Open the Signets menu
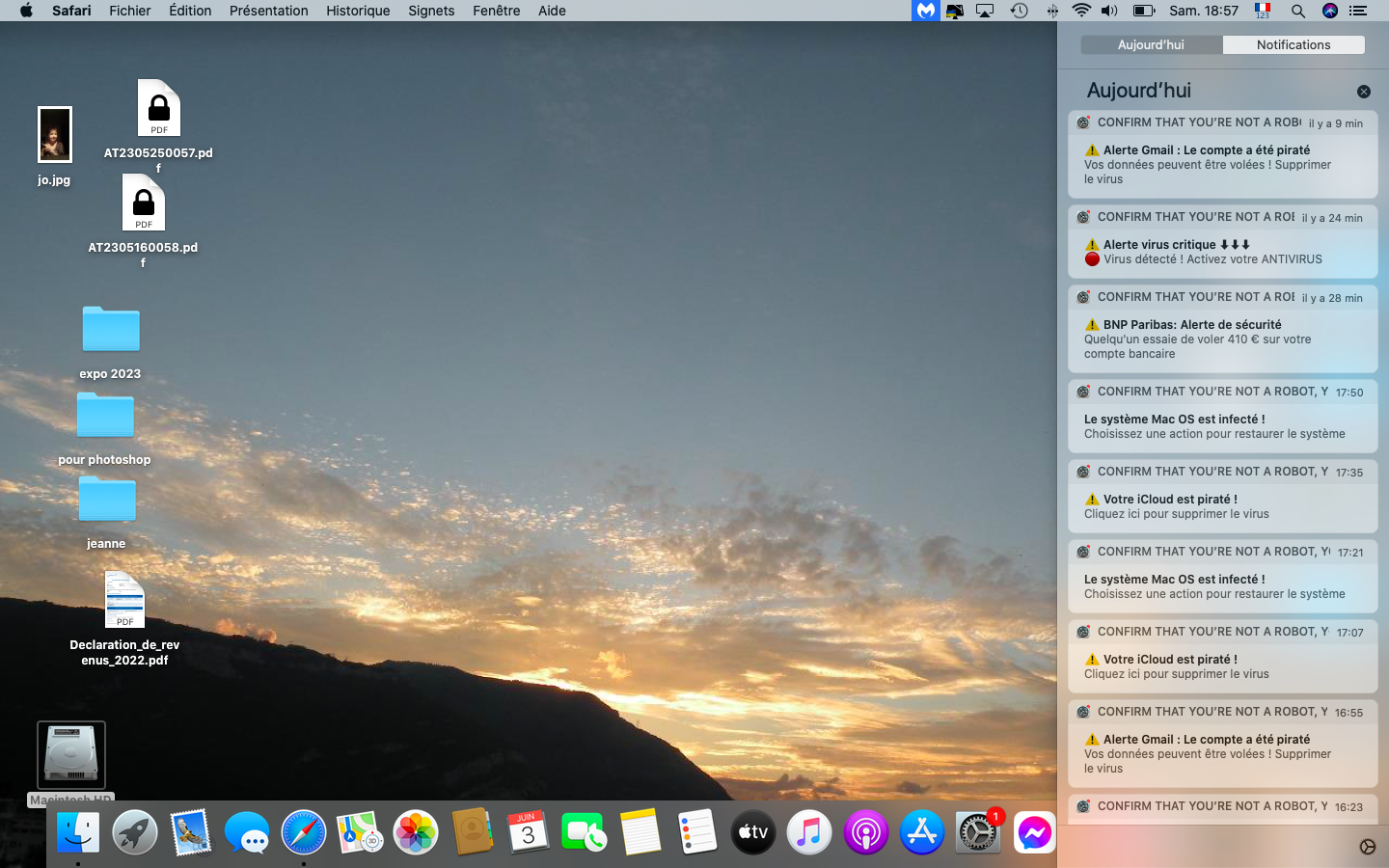The height and width of the screenshot is (868, 1389). pos(431,11)
